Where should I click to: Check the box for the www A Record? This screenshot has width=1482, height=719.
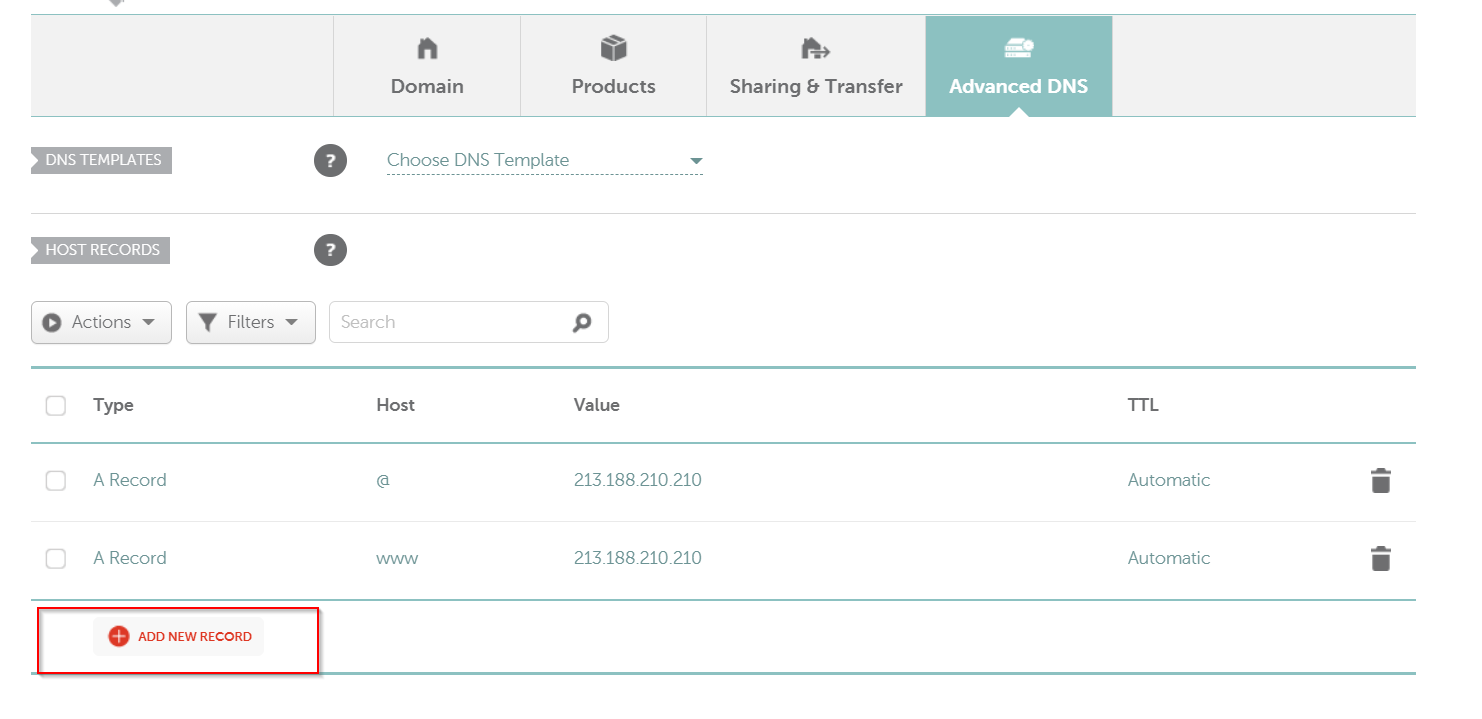coord(56,559)
